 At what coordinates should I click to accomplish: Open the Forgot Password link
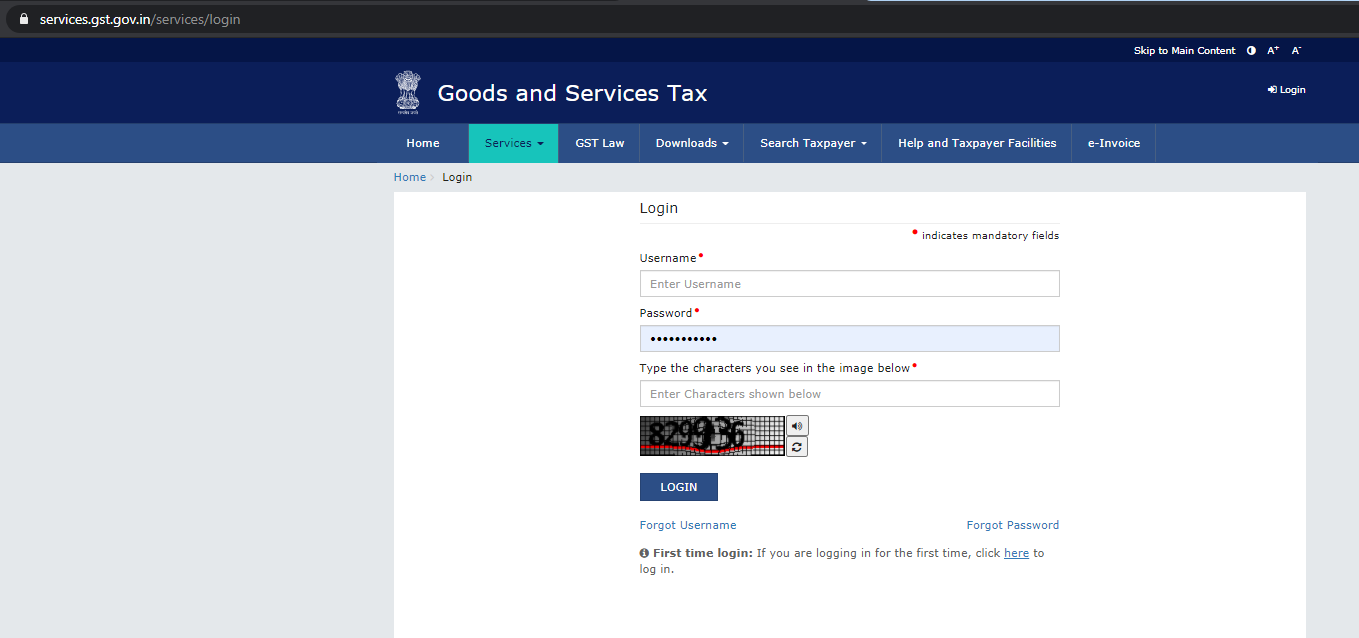click(1013, 525)
